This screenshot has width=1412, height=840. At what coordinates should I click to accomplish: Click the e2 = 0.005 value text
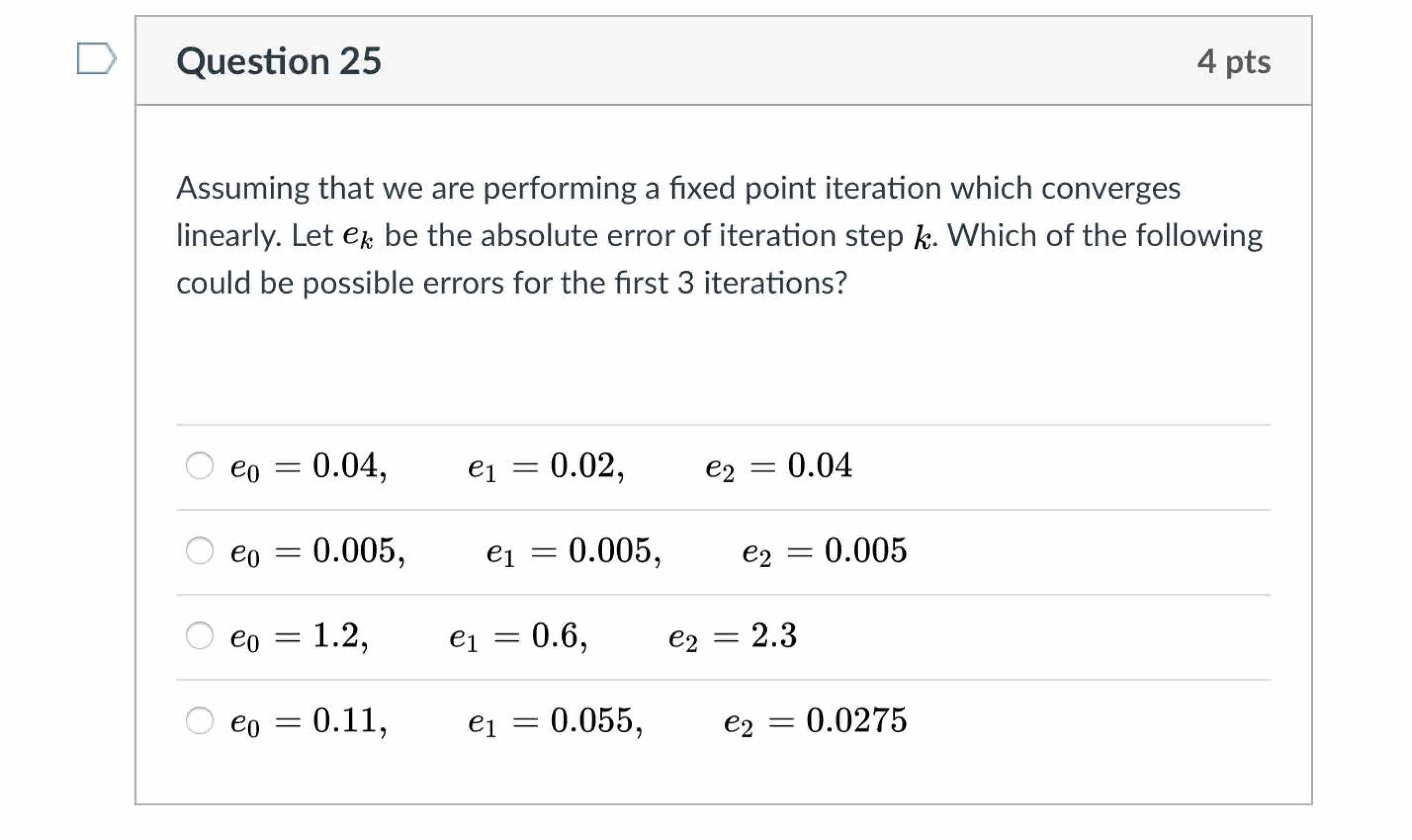click(x=824, y=551)
